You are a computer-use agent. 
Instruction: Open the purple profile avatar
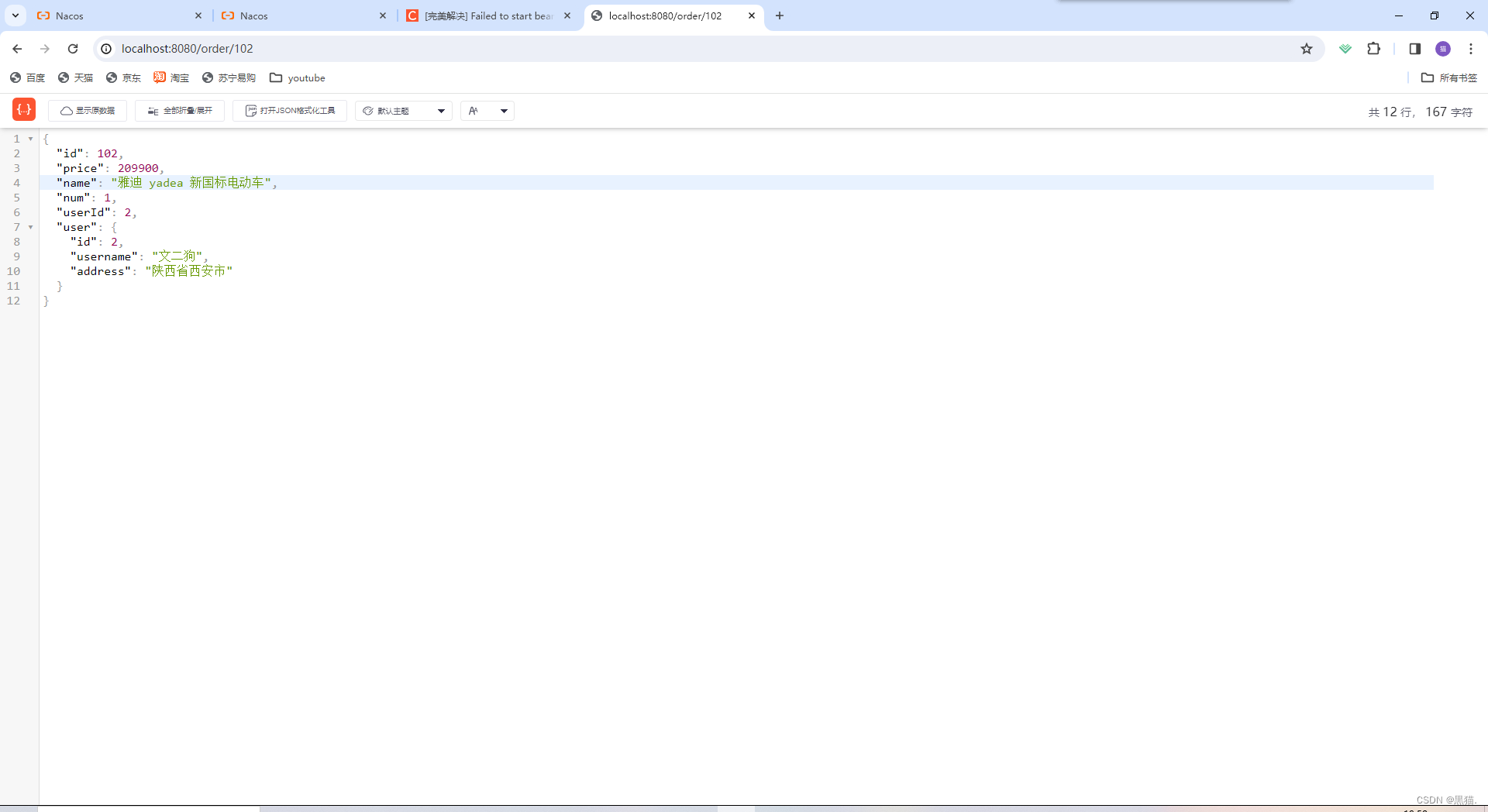[1443, 49]
